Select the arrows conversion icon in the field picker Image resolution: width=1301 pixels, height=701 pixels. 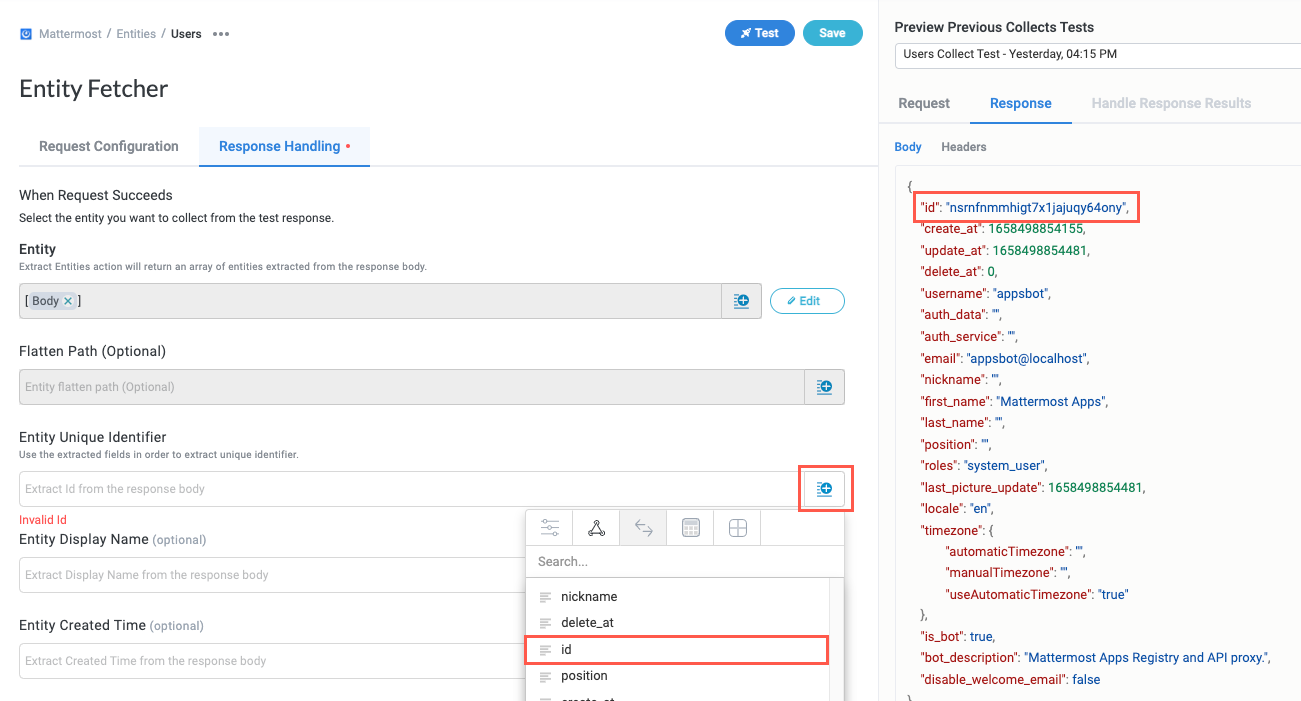[643, 527]
